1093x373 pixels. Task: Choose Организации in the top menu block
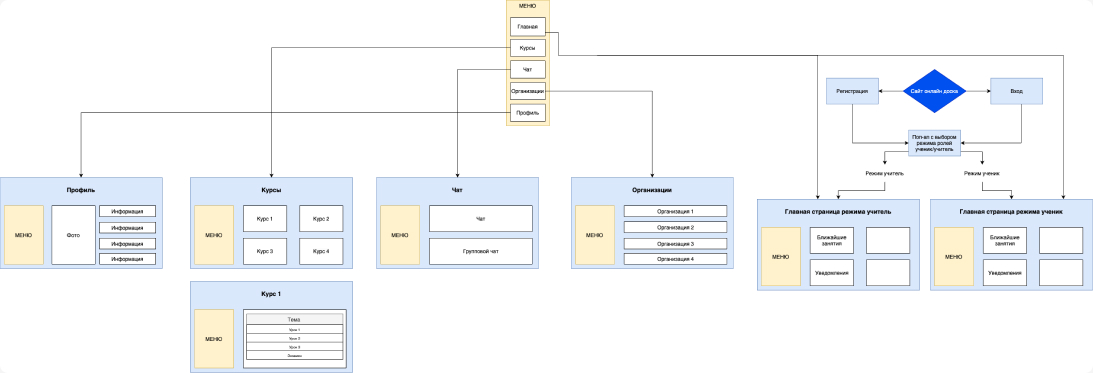[x=527, y=91]
